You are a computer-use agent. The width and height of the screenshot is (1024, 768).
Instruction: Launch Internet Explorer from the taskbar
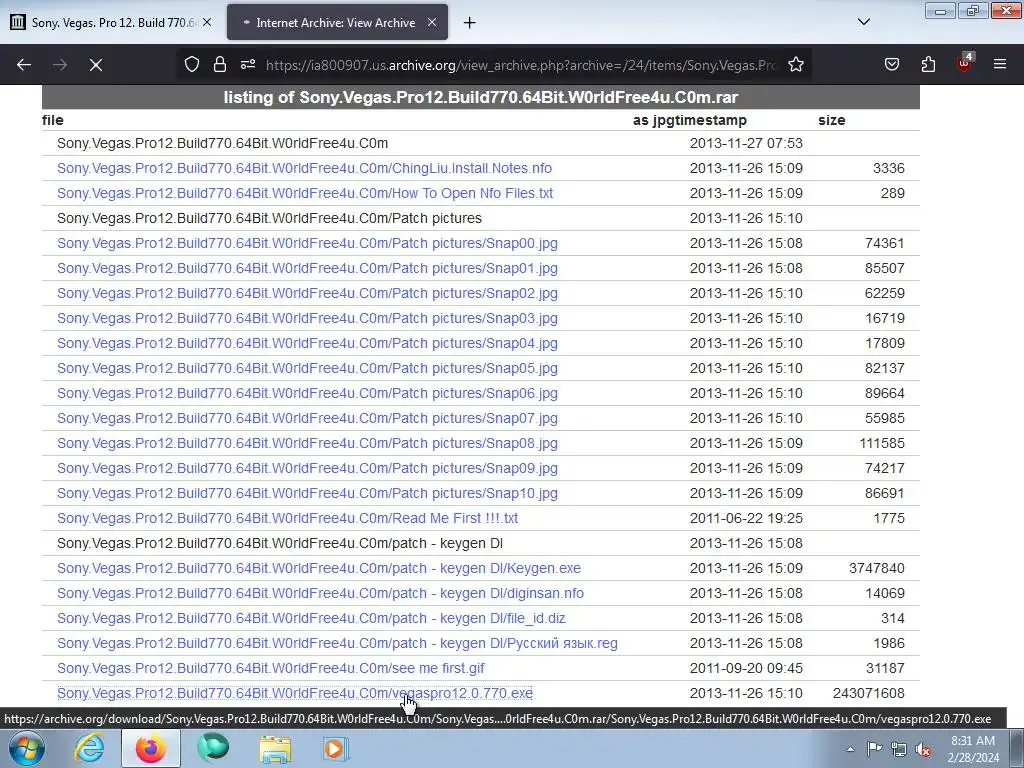[89, 748]
